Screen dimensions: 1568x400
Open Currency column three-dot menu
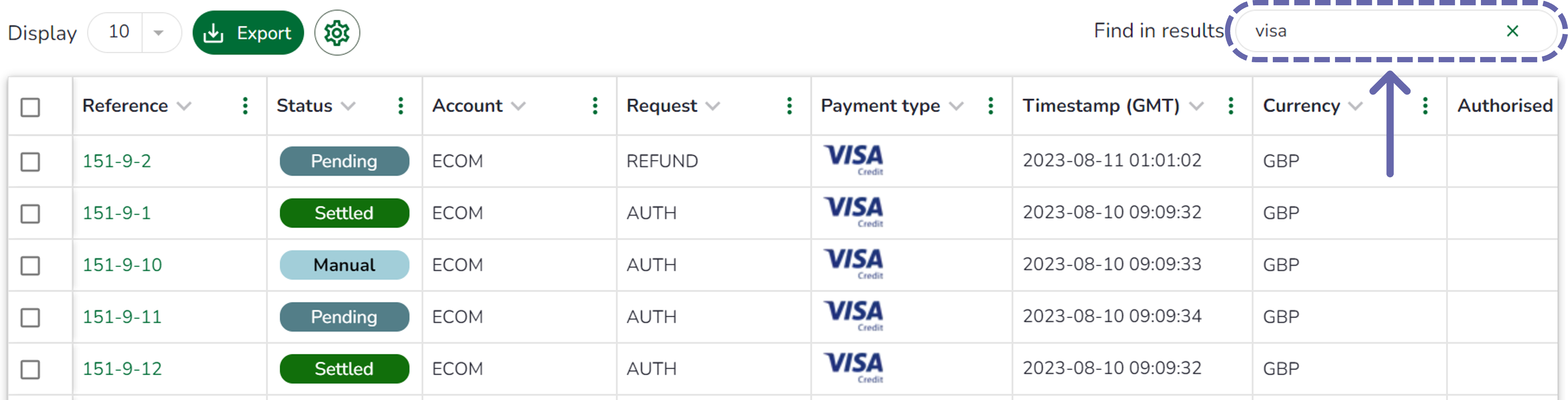1425,106
